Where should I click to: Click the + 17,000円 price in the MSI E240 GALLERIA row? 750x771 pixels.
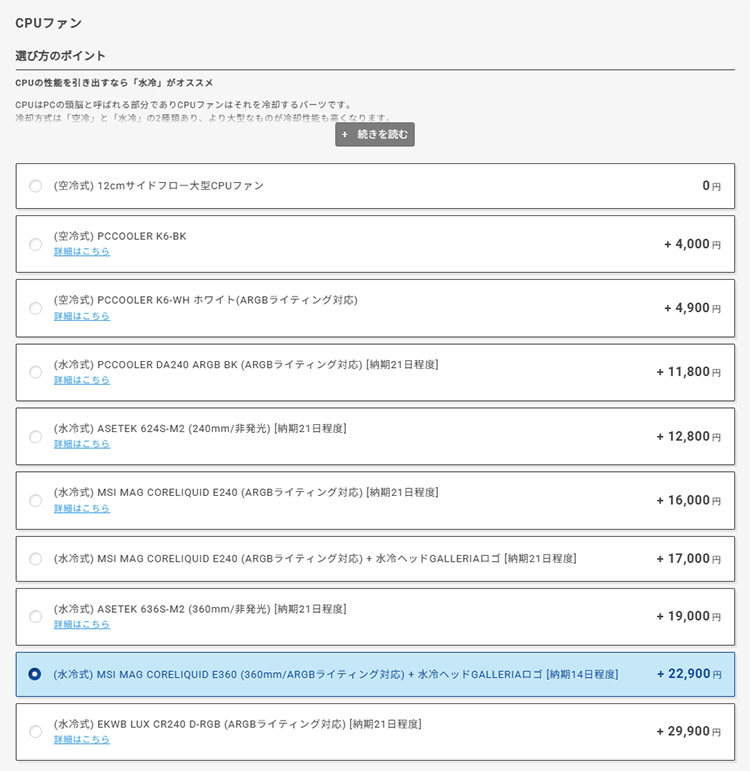coord(689,559)
